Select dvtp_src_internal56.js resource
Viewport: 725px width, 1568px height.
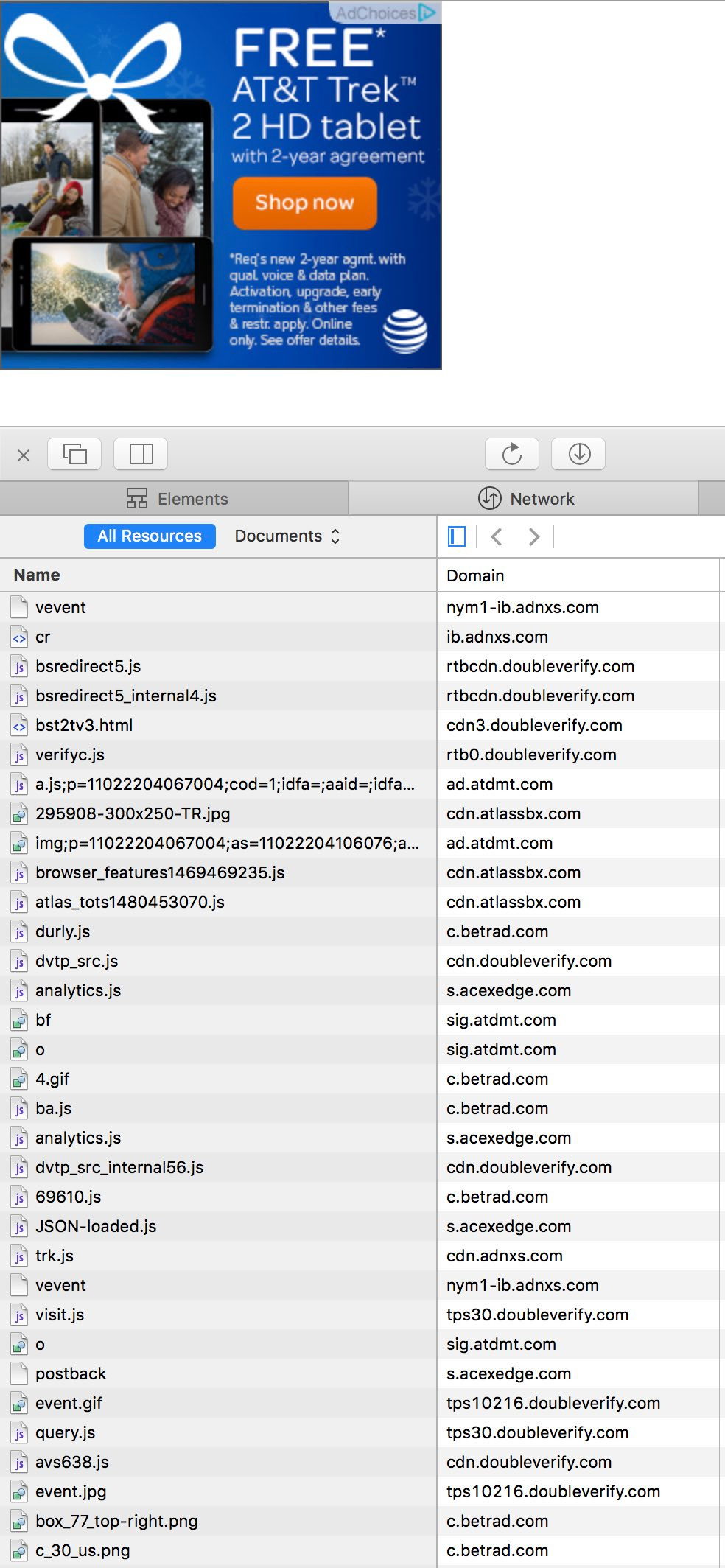tap(218, 1167)
